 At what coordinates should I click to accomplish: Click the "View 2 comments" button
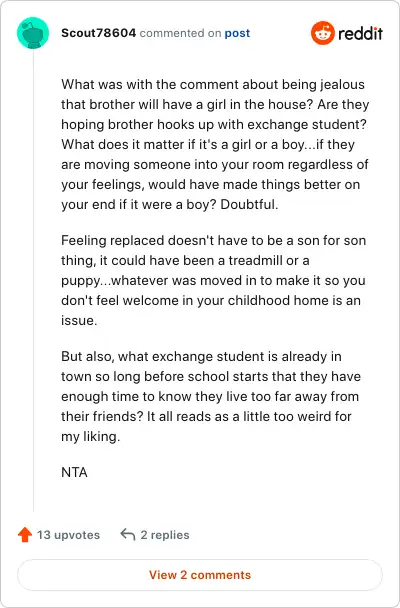tap(200, 575)
